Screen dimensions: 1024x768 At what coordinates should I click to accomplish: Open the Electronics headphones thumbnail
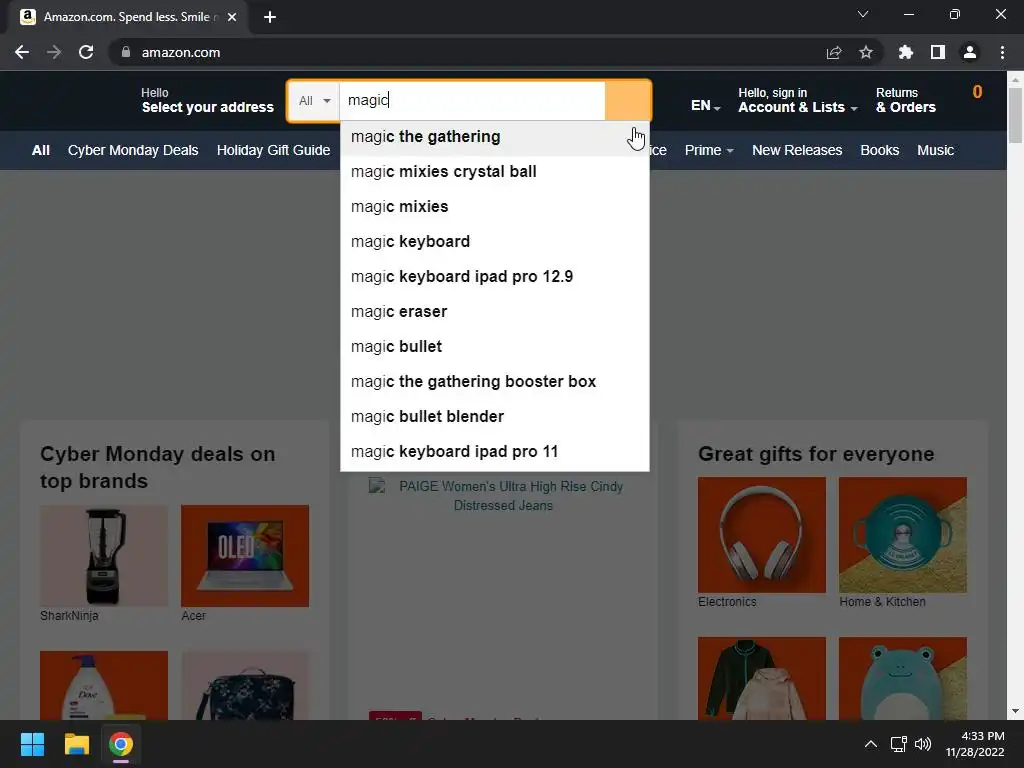point(761,535)
